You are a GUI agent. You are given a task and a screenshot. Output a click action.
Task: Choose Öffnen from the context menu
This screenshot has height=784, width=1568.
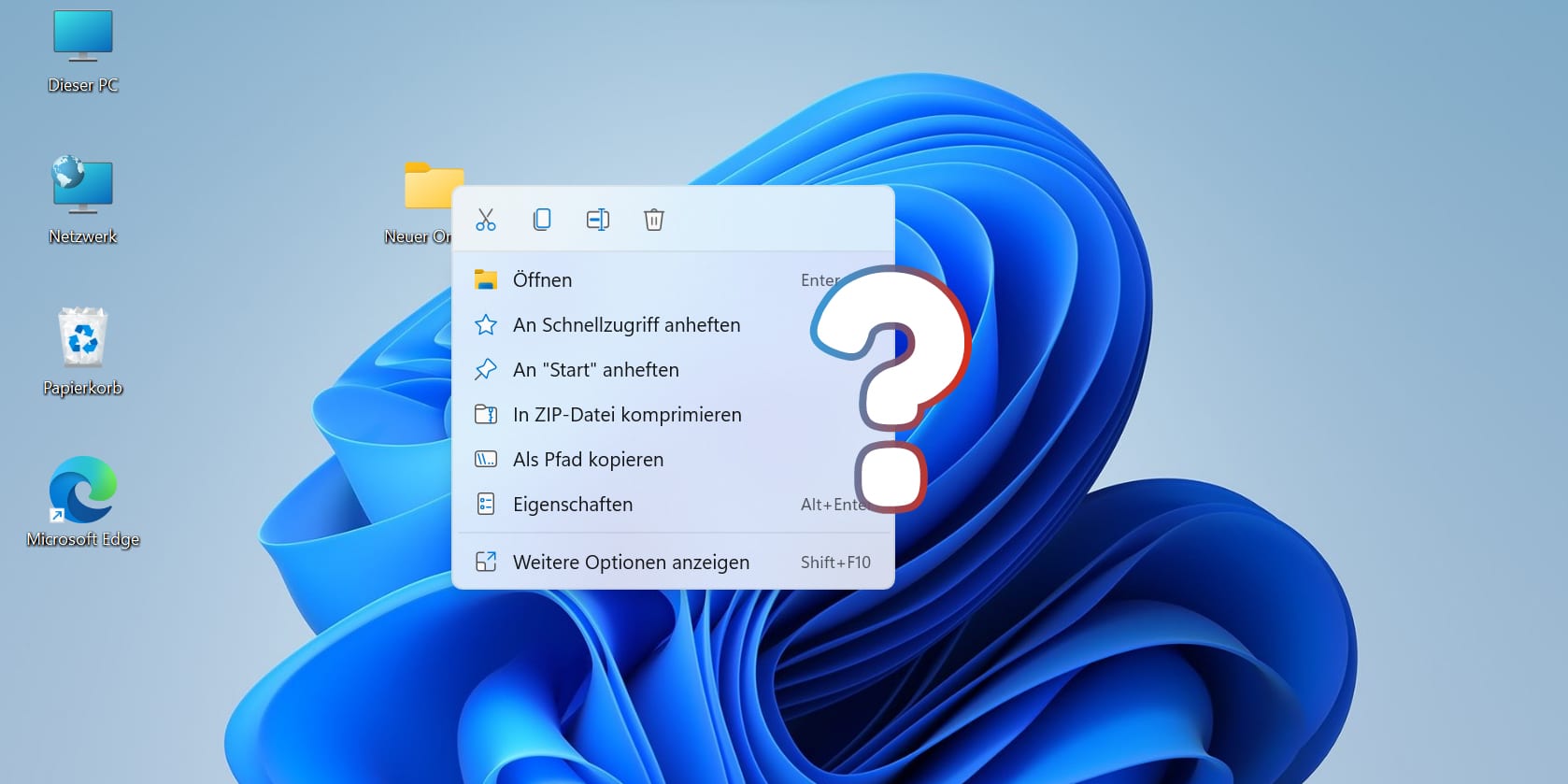(x=542, y=280)
